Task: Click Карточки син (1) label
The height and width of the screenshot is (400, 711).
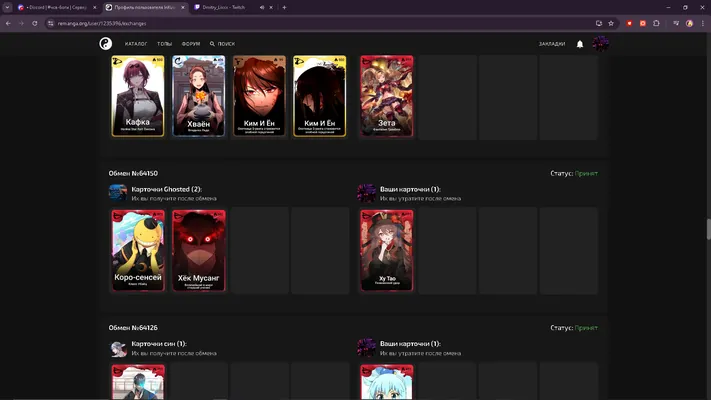Action: coord(159,344)
